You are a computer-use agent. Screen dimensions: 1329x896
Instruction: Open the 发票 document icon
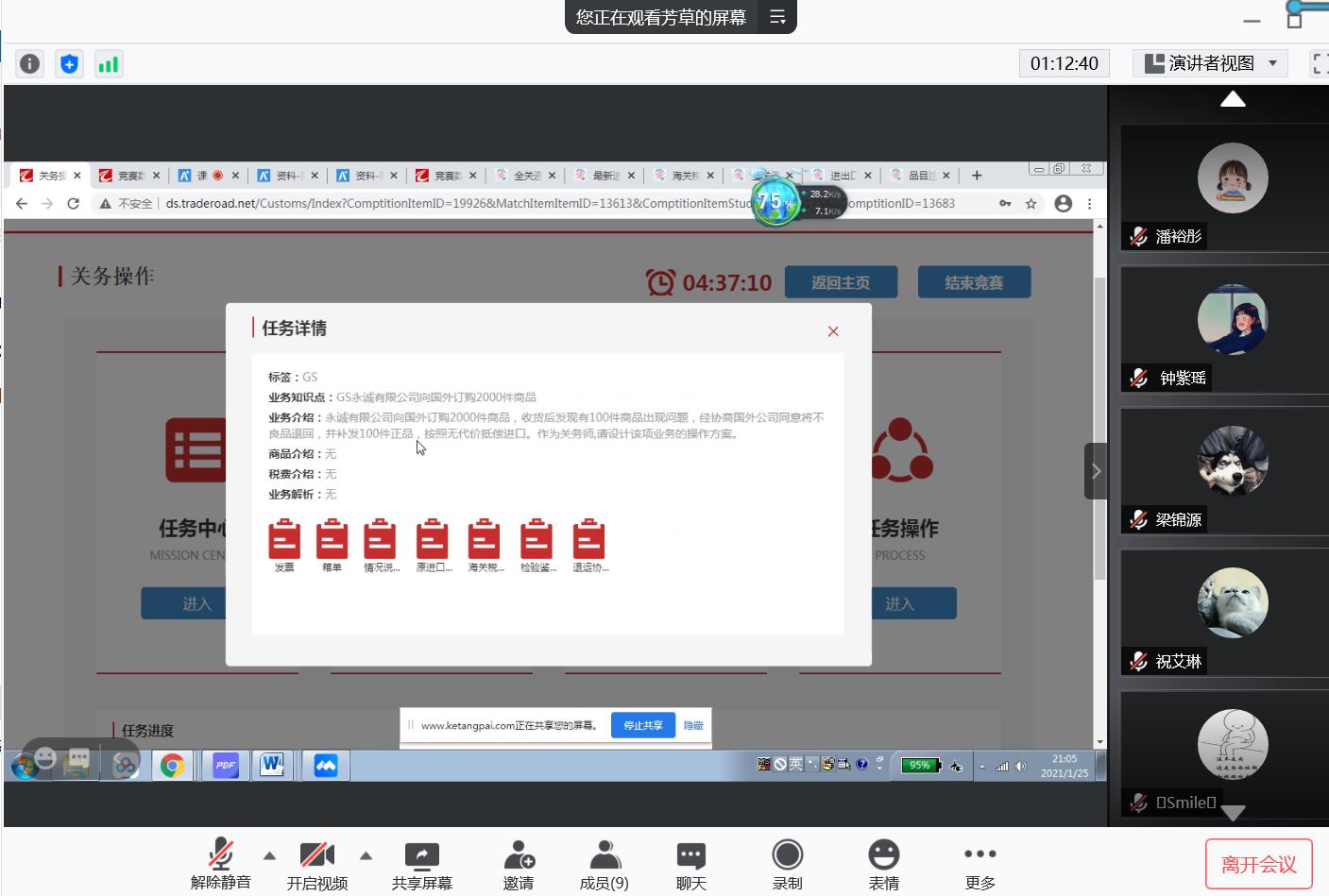[284, 540]
